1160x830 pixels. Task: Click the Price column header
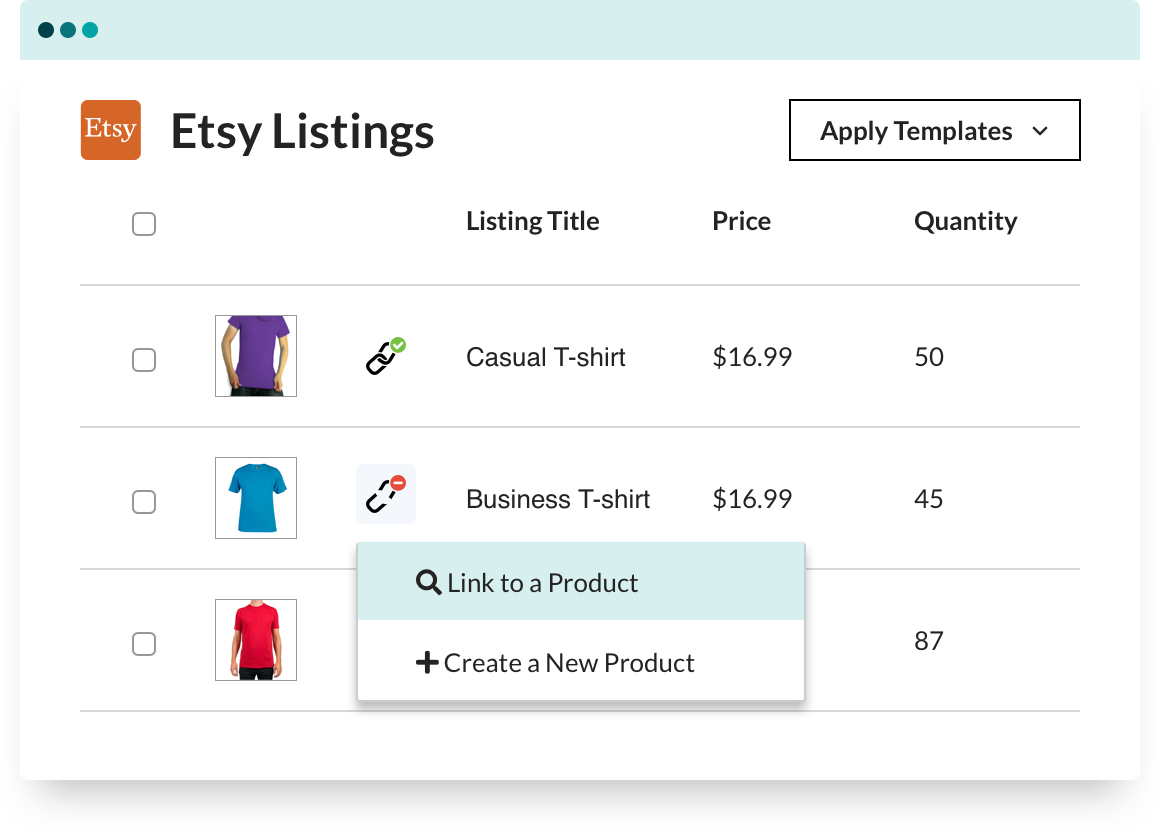(741, 221)
